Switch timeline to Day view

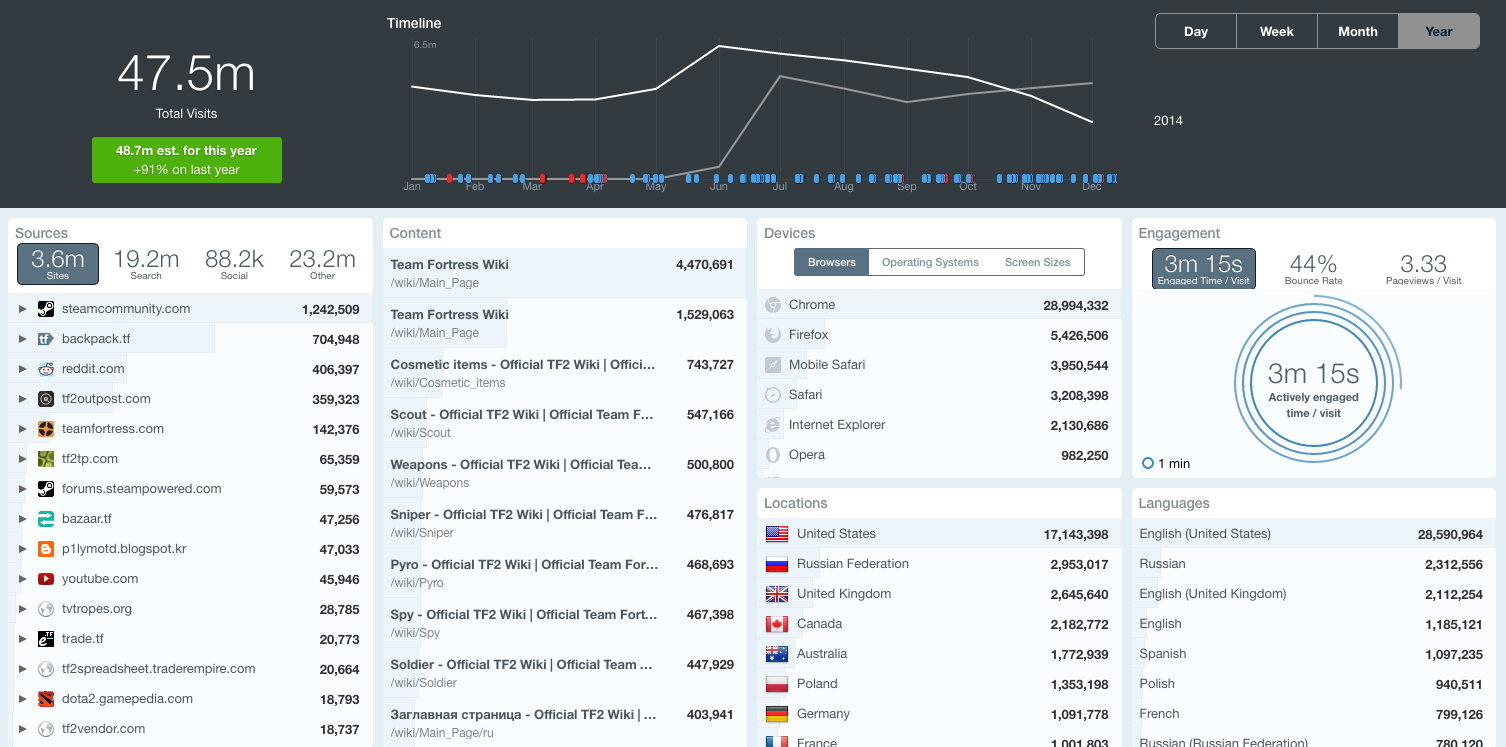pyautogui.click(x=1196, y=31)
